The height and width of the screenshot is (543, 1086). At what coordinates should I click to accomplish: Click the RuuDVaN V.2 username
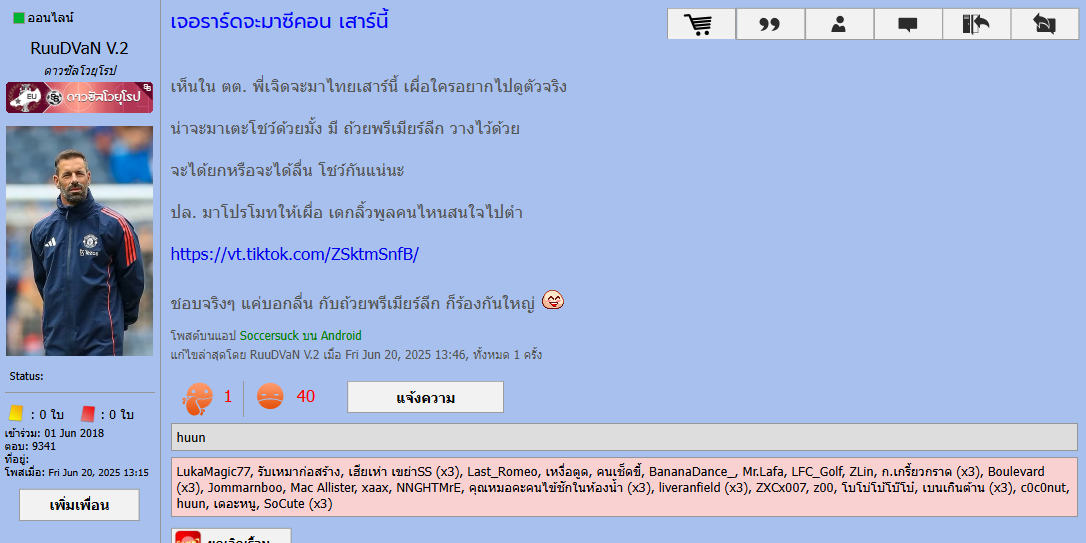click(x=79, y=48)
